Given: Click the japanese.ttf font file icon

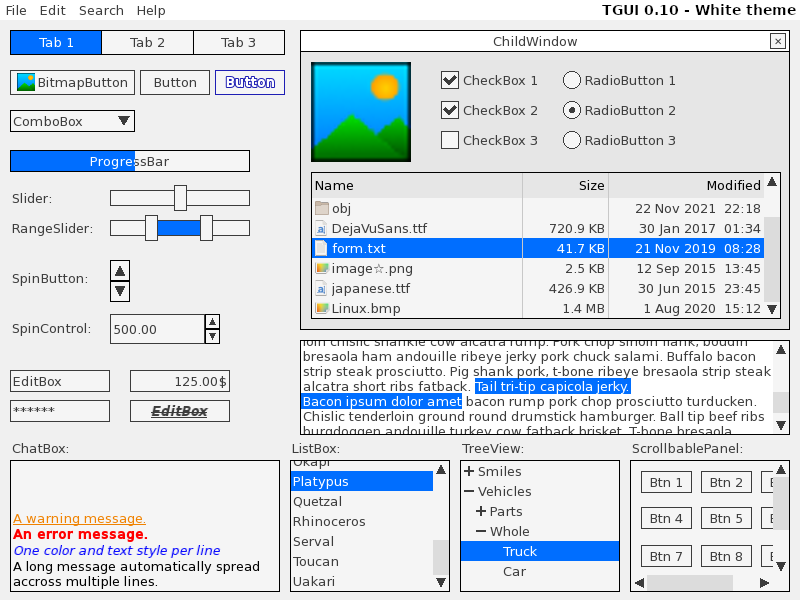Looking at the screenshot, I should pos(320,288).
